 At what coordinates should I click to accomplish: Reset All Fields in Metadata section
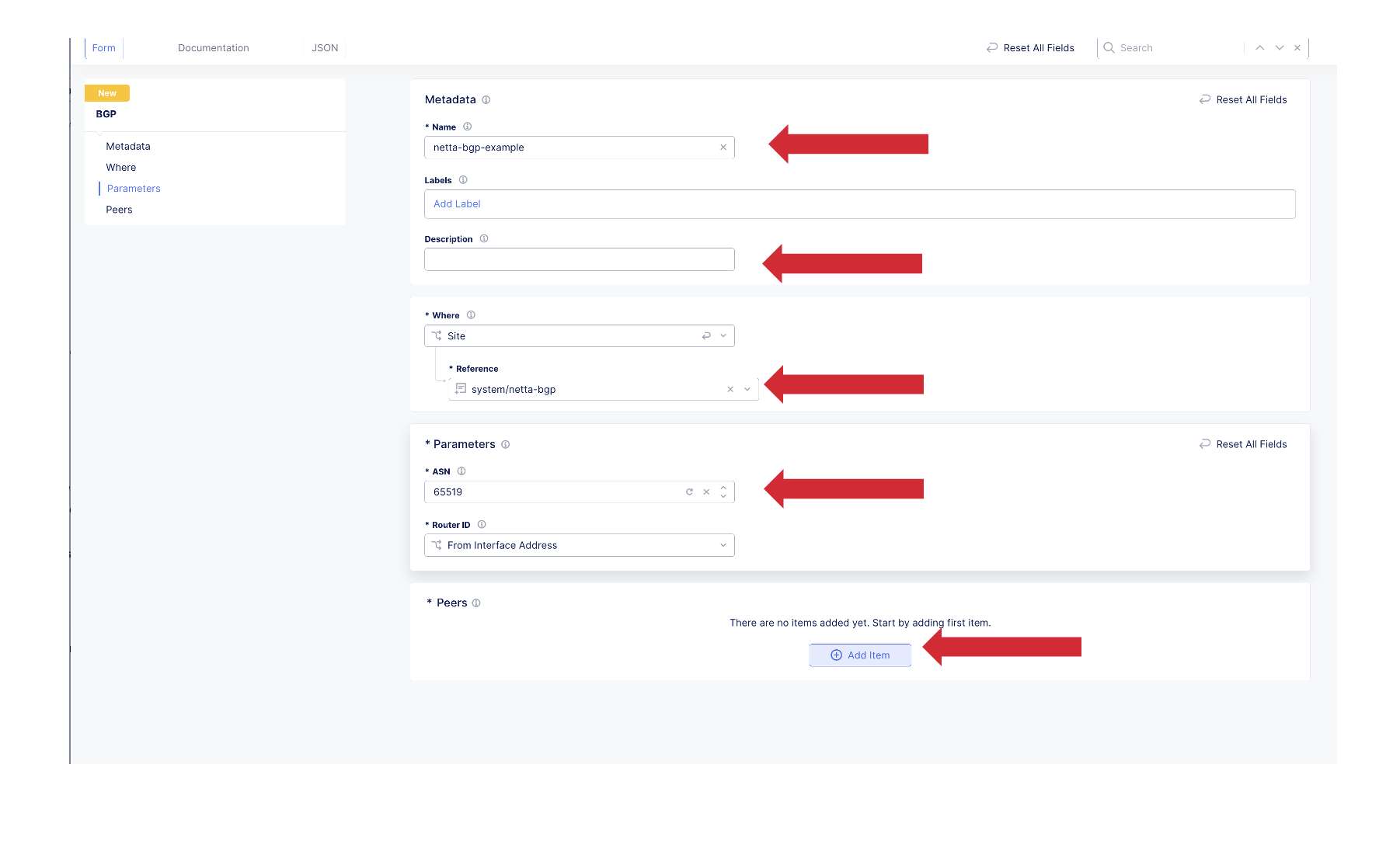[x=1242, y=99]
